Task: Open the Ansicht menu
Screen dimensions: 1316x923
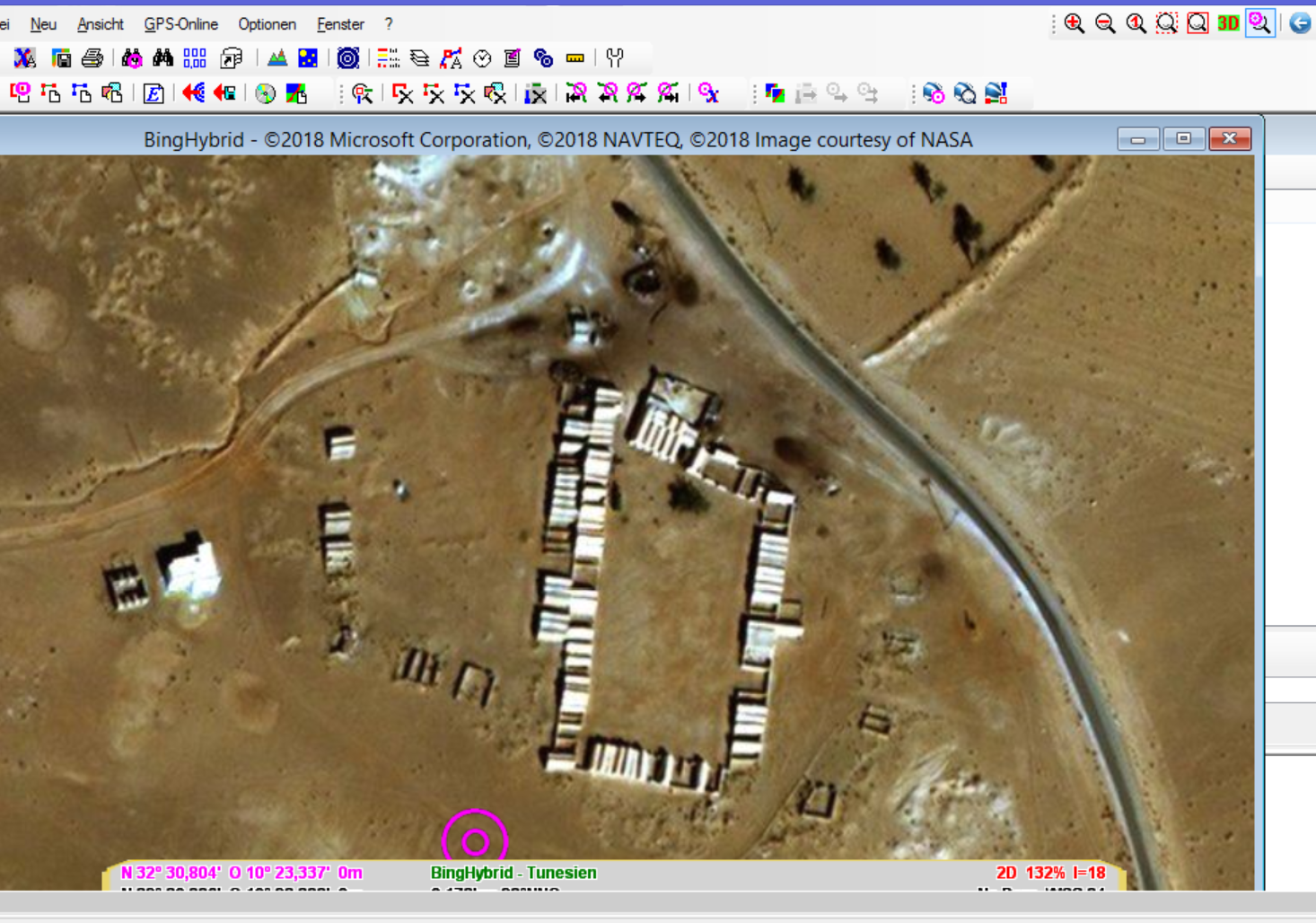Action: click(101, 24)
